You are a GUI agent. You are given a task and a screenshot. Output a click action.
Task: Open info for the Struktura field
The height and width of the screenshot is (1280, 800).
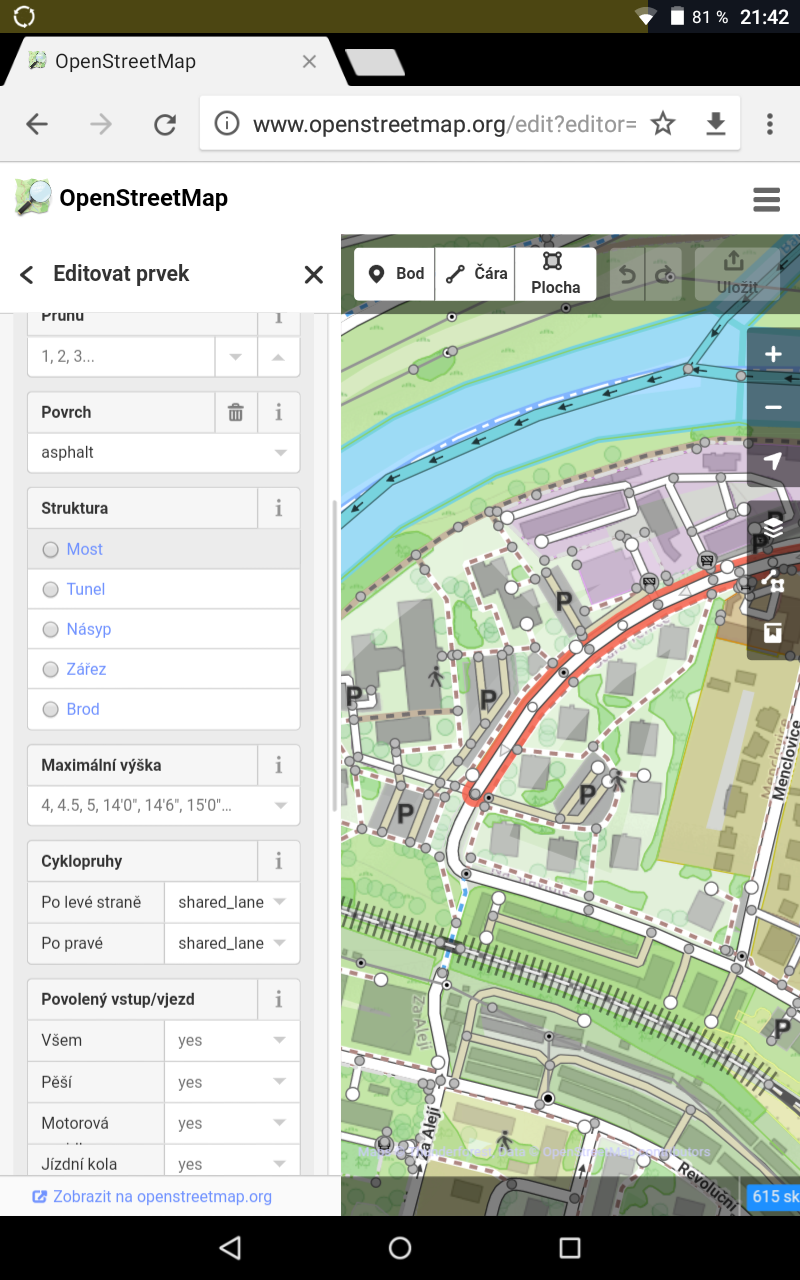(279, 508)
